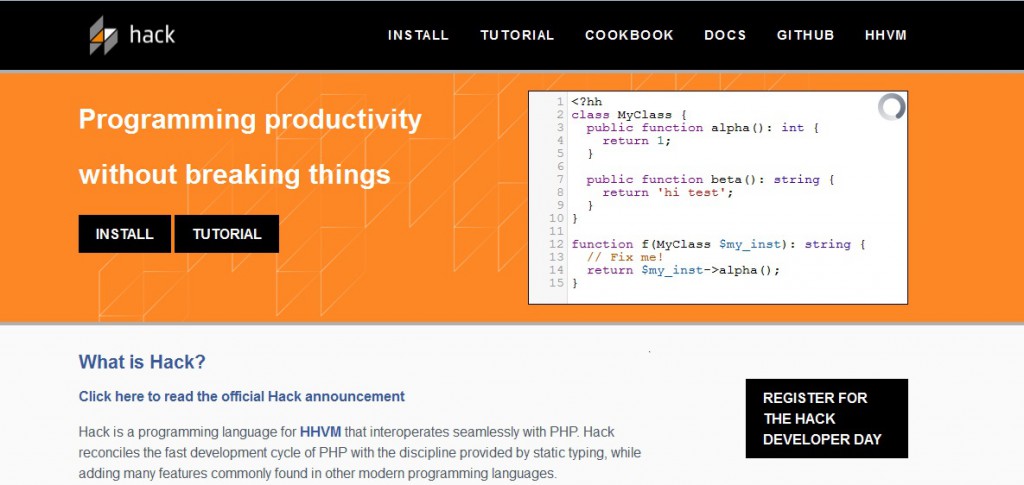1024x485 pixels.
Task: Follow the HHVM link in the paragraph
Action: 320,431
